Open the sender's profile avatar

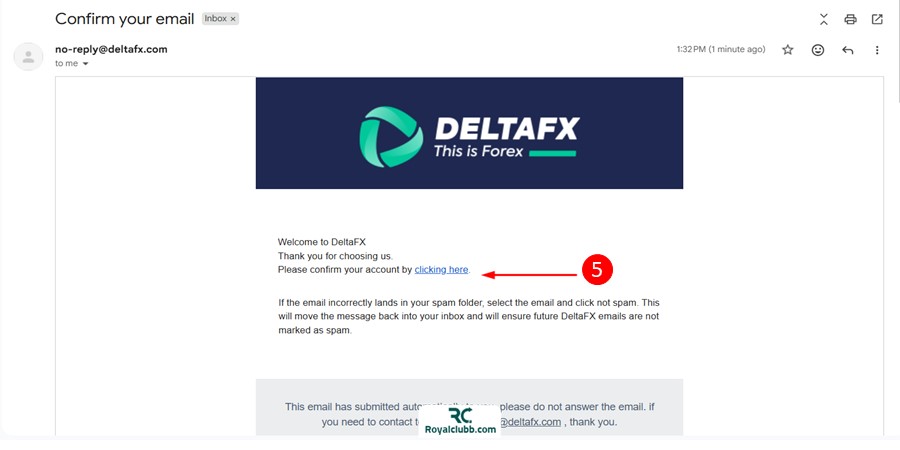(x=28, y=56)
